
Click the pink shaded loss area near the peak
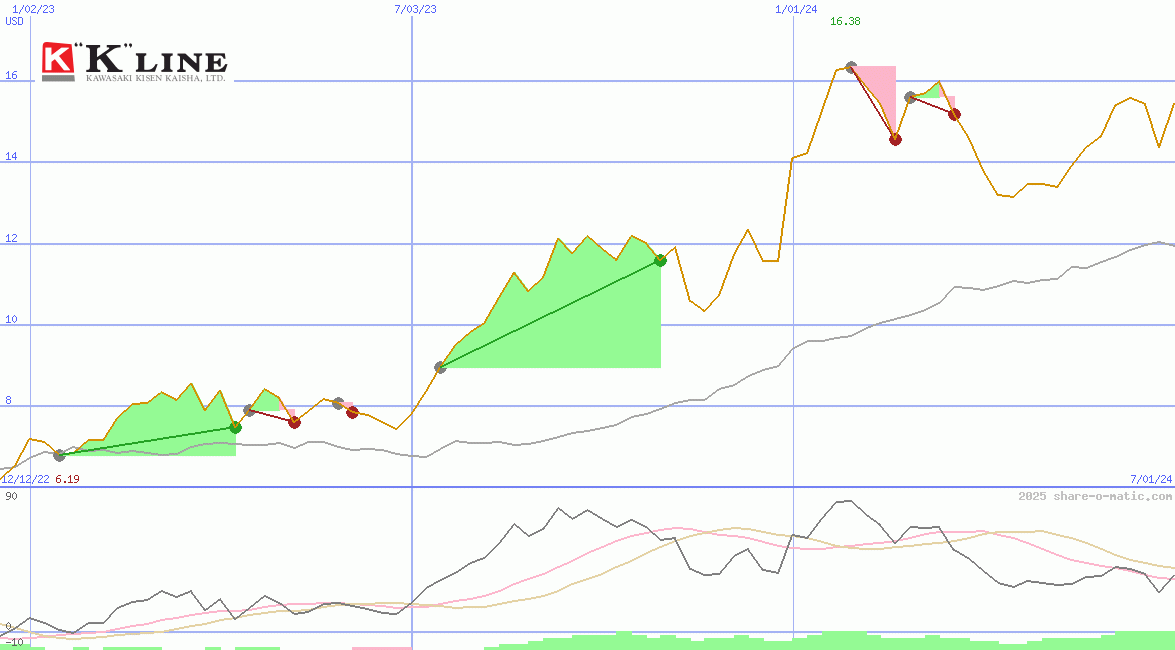pos(880,85)
